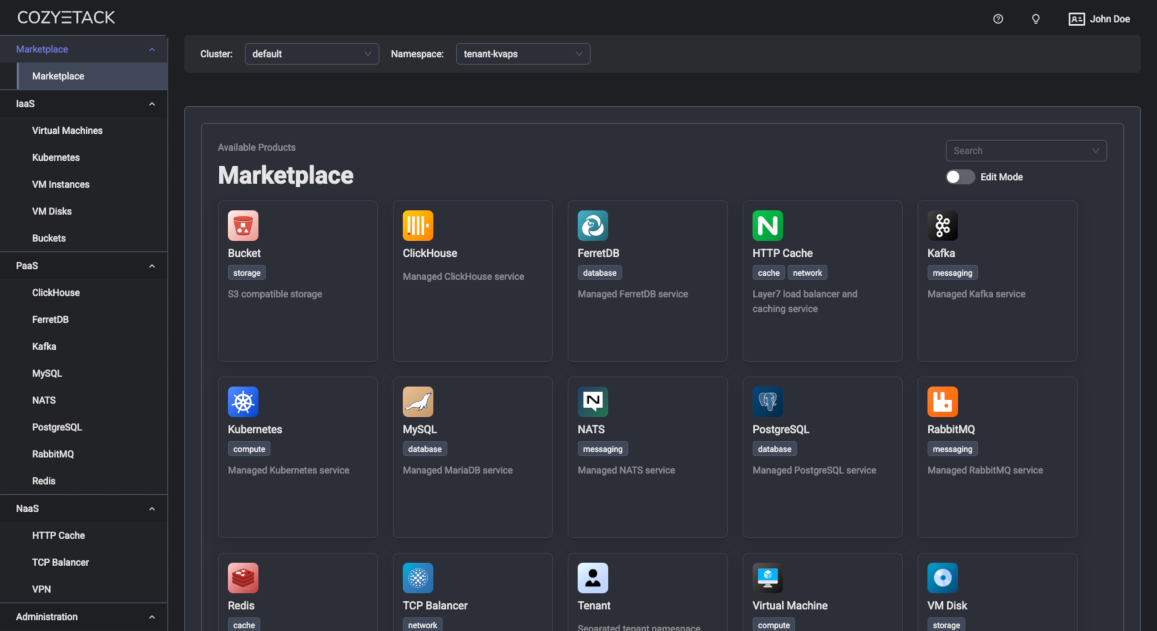The height and width of the screenshot is (631, 1157).
Task: Click the Cozystack logo
Action: click(66, 18)
